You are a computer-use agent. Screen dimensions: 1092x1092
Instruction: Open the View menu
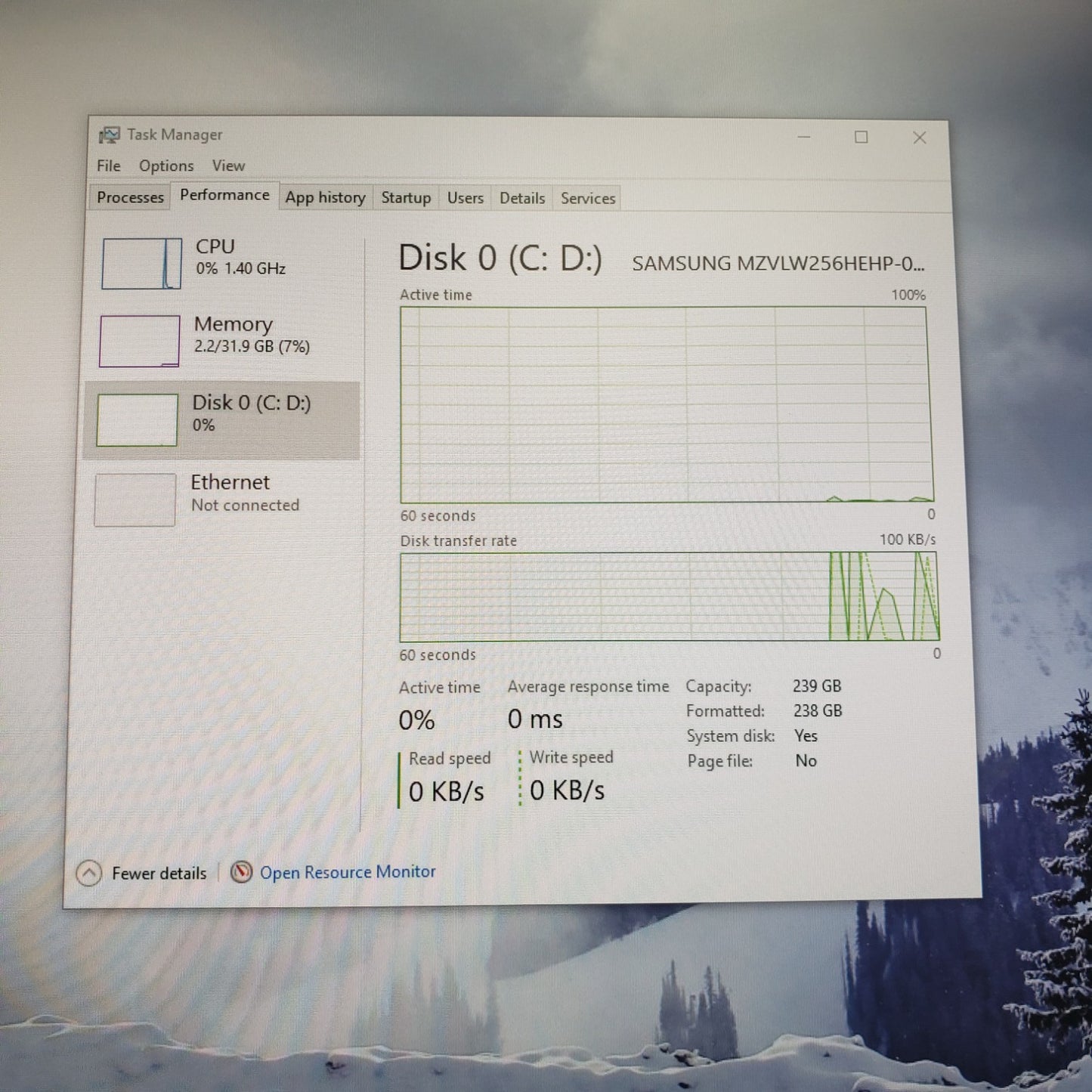(x=228, y=166)
